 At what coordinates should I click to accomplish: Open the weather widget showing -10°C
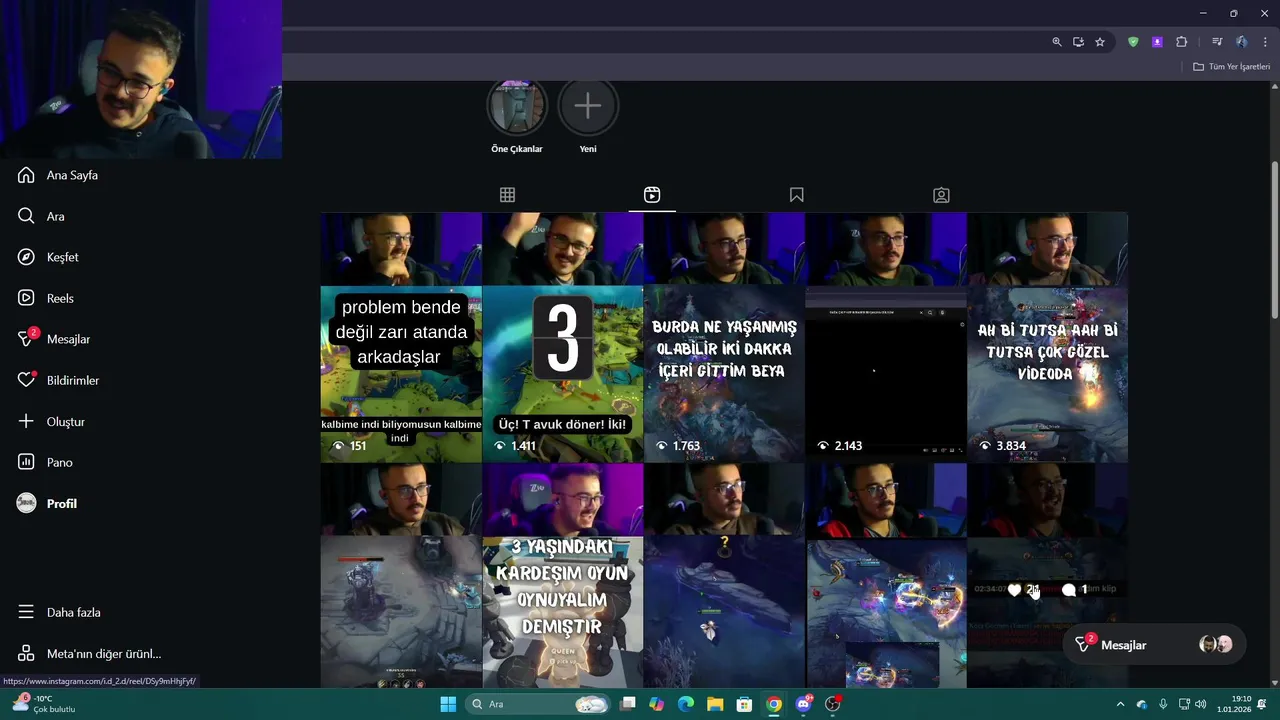[x=44, y=704]
